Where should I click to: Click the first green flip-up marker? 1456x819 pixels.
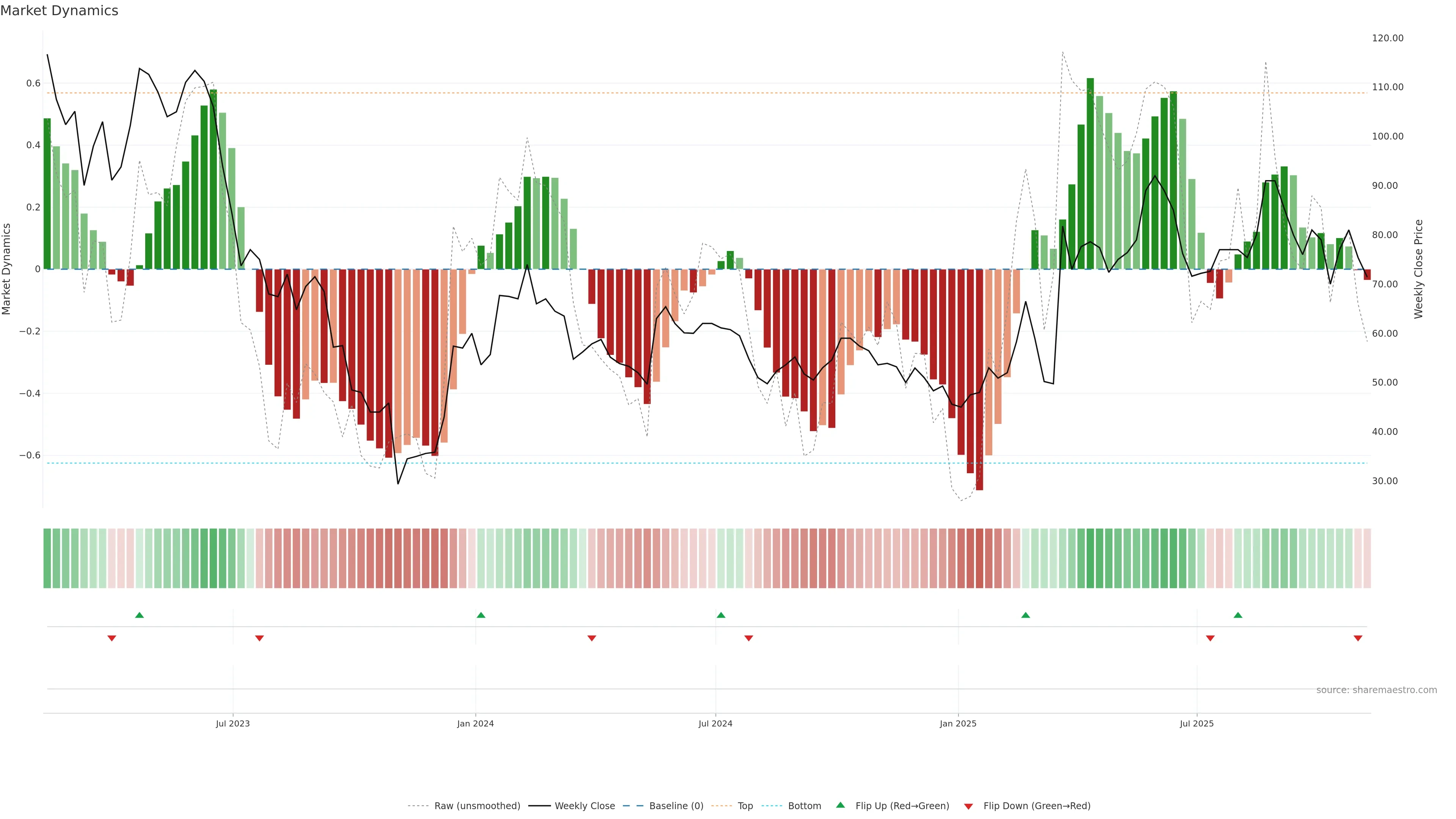(140, 615)
